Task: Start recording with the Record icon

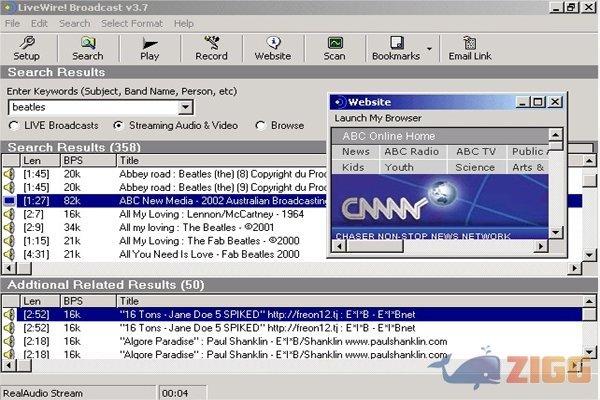Action: coord(211,48)
